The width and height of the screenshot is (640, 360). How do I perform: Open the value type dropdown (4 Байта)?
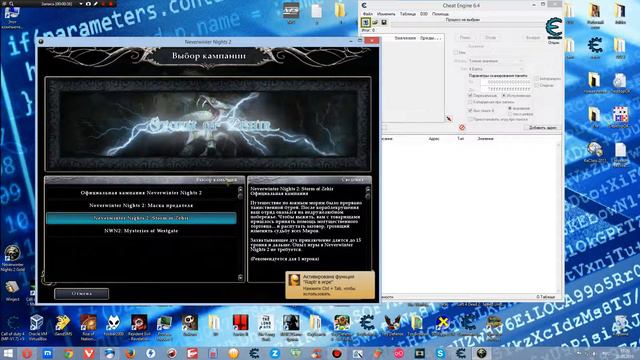(x=495, y=69)
